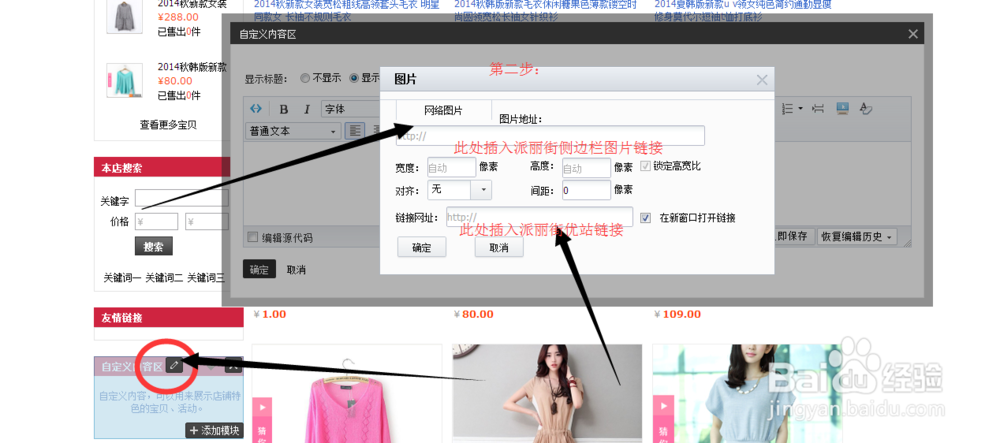This screenshot has height=443, width=1000.
Task: Click the 链接网址 input field
Action: [540, 217]
